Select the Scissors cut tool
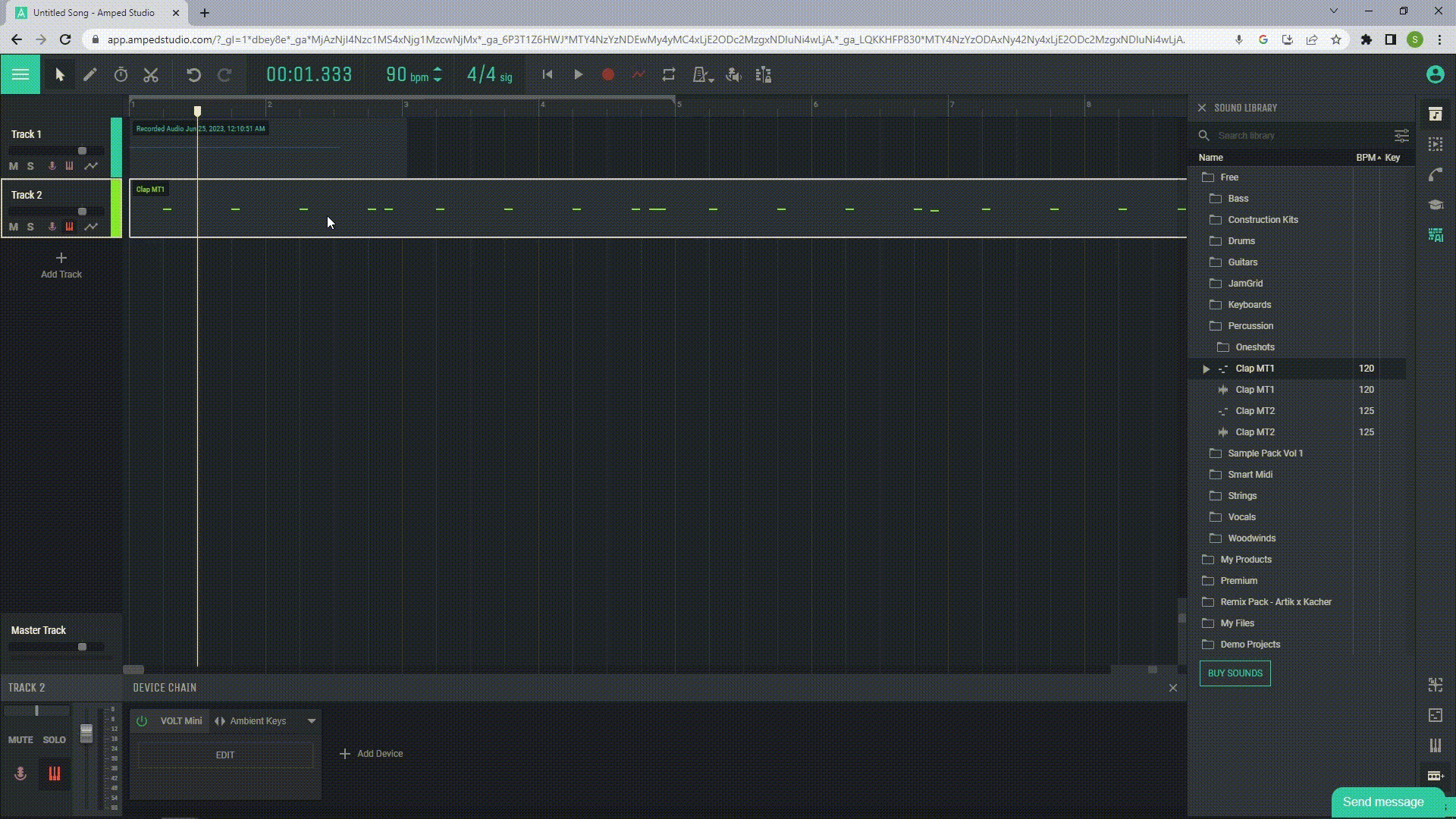 click(151, 74)
